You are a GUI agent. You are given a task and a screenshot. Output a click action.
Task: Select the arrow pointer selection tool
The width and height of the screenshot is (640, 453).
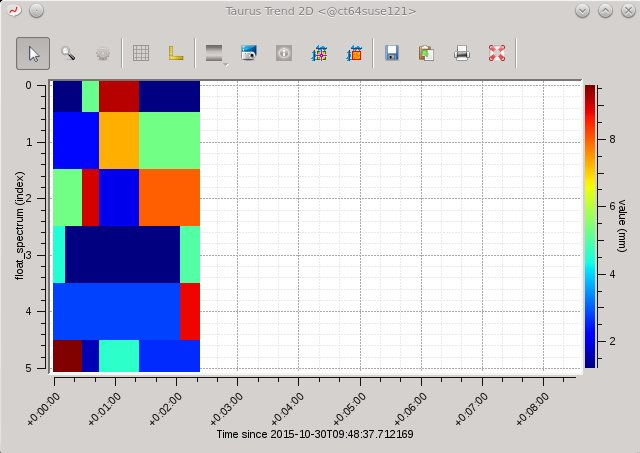pyautogui.click(x=33, y=53)
